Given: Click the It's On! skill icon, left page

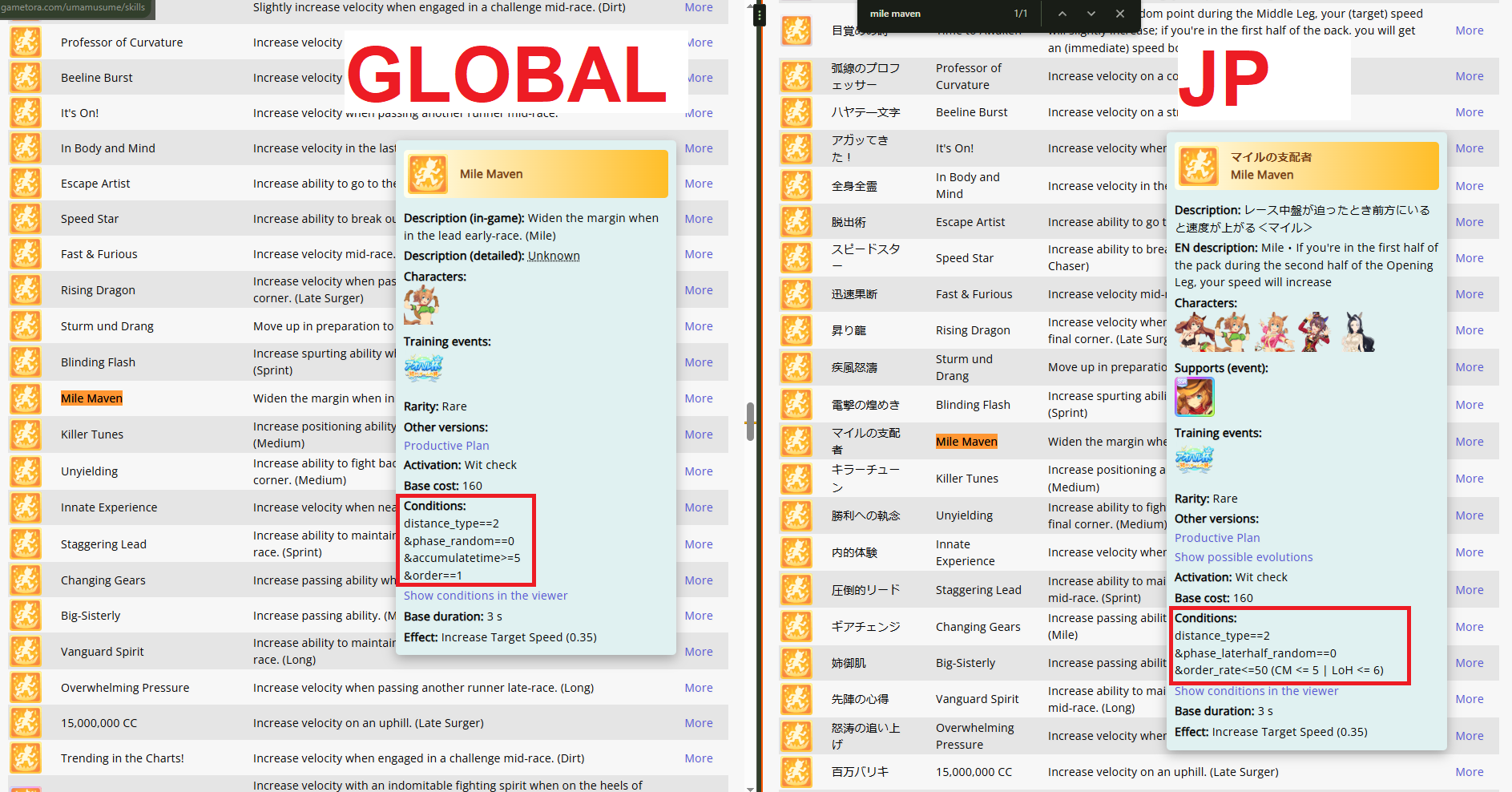Looking at the screenshot, I should 26,113.
